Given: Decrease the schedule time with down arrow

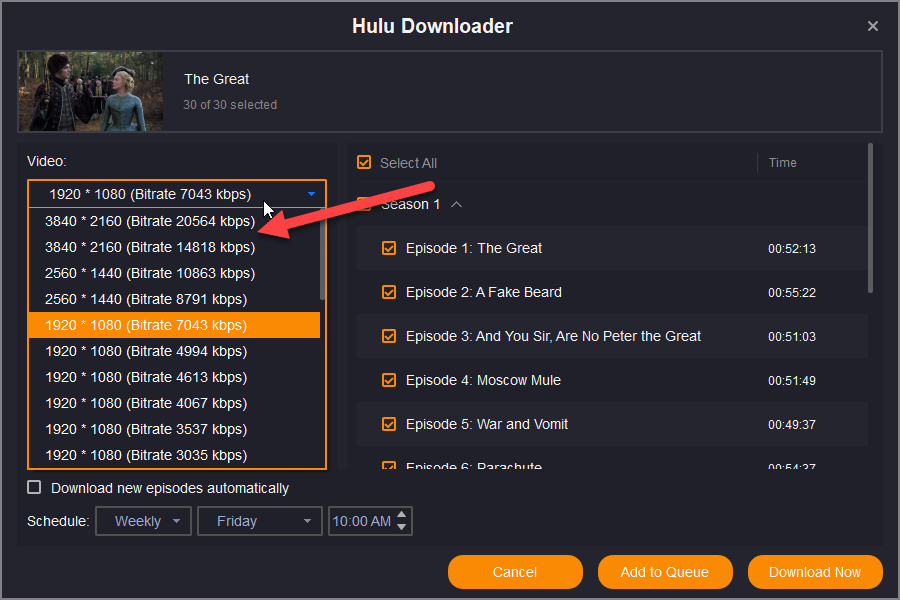Looking at the screenshot, I should tap(402, 527).
